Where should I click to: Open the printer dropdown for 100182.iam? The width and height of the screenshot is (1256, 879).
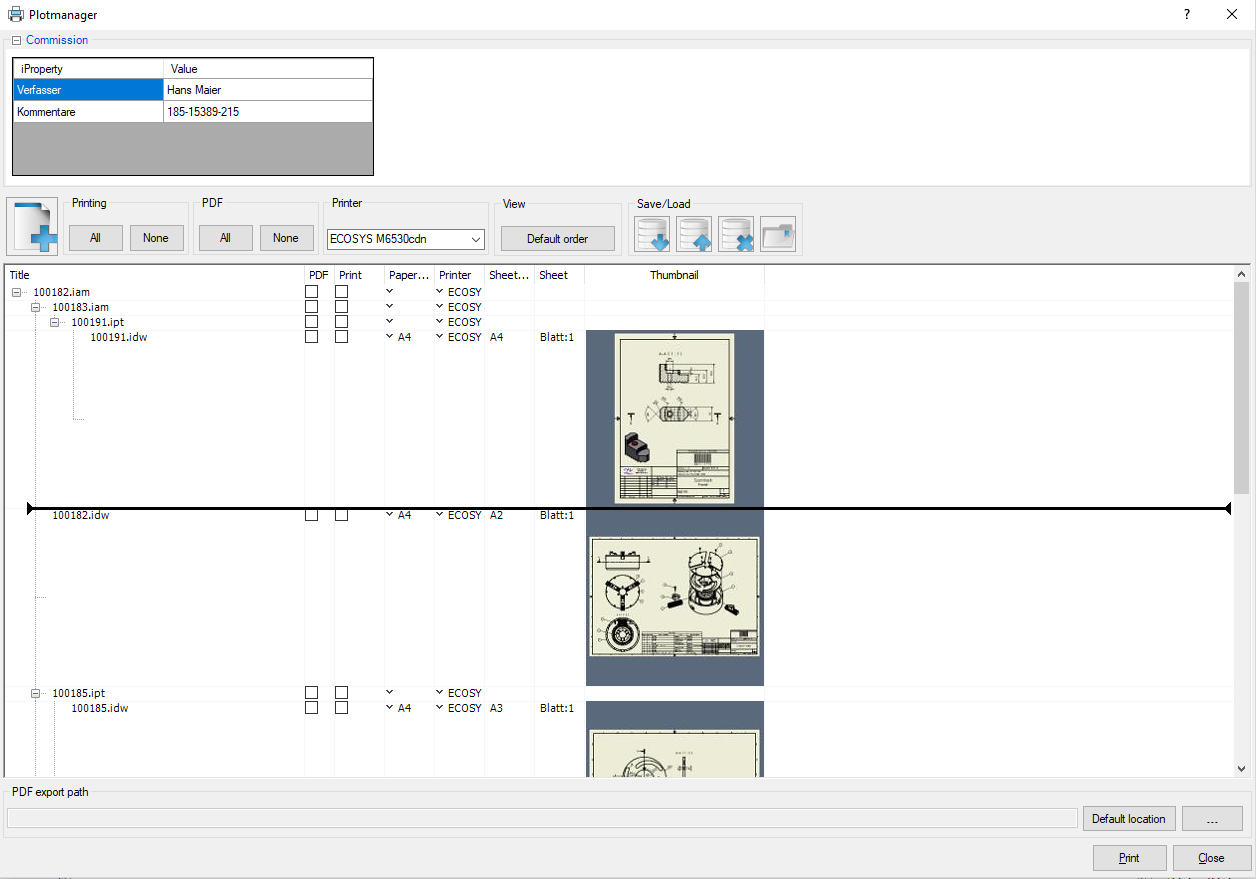(439, 292)
